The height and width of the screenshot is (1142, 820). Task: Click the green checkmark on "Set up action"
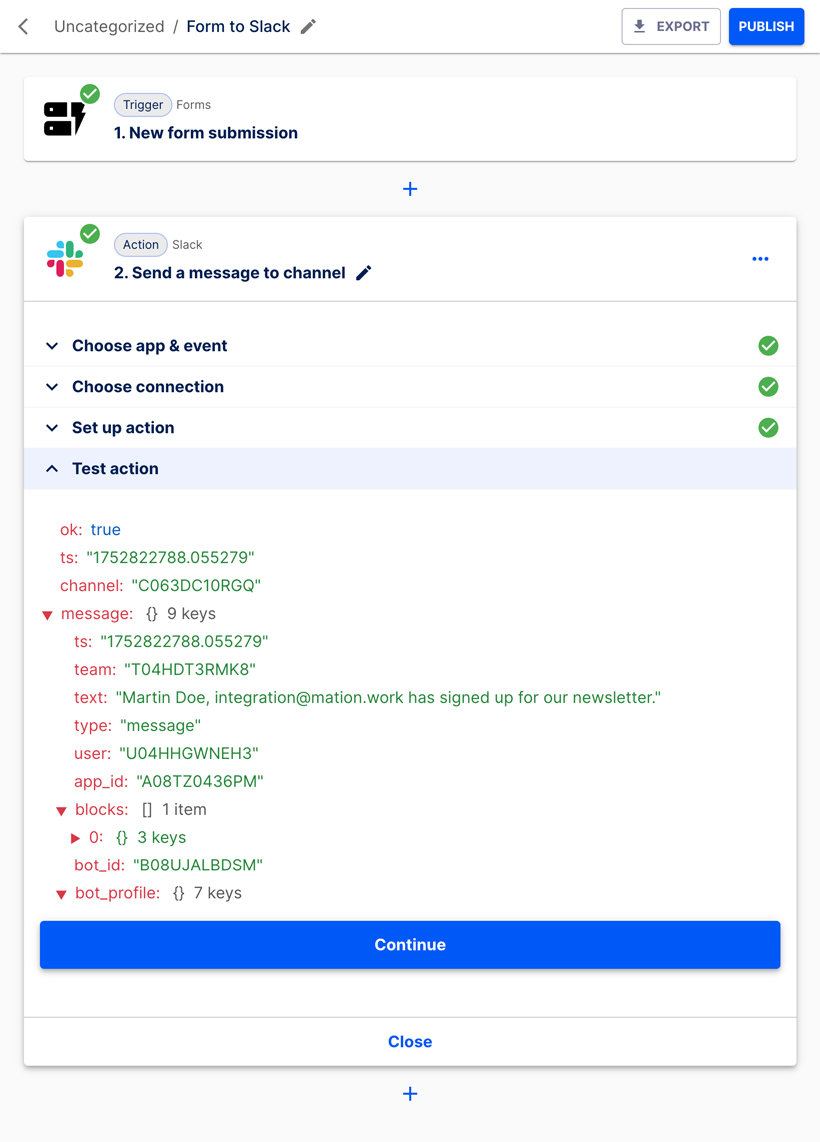[x=768, y=427]
